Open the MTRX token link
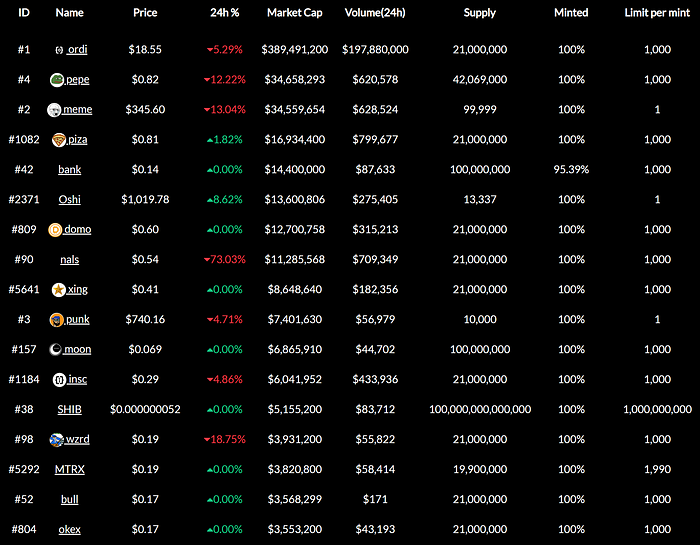This screenshot has width=700, height=545. coord(70,469)
